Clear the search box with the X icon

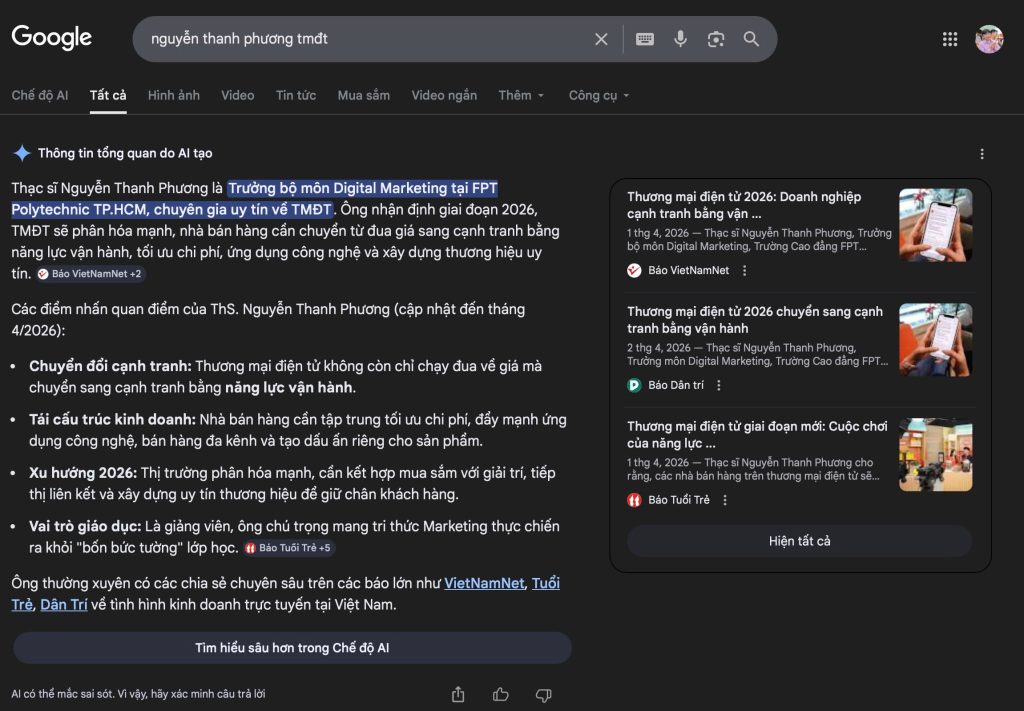(601, 39)
